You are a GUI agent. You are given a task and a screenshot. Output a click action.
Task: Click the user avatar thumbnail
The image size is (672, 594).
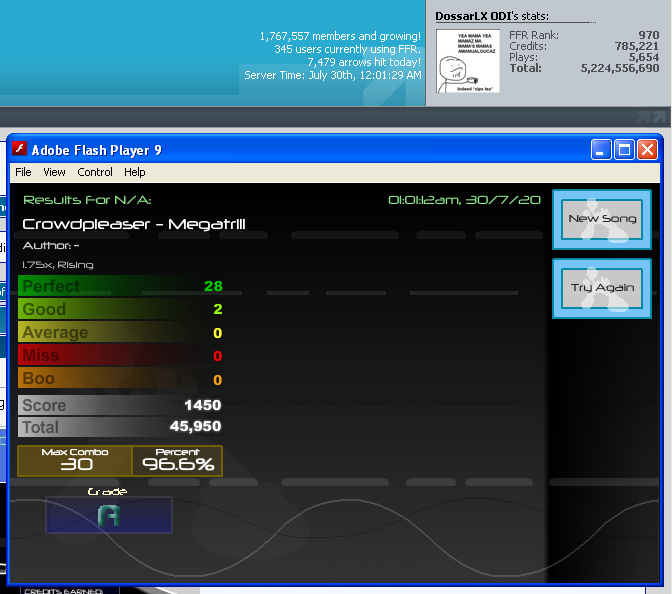coord(468,61)
